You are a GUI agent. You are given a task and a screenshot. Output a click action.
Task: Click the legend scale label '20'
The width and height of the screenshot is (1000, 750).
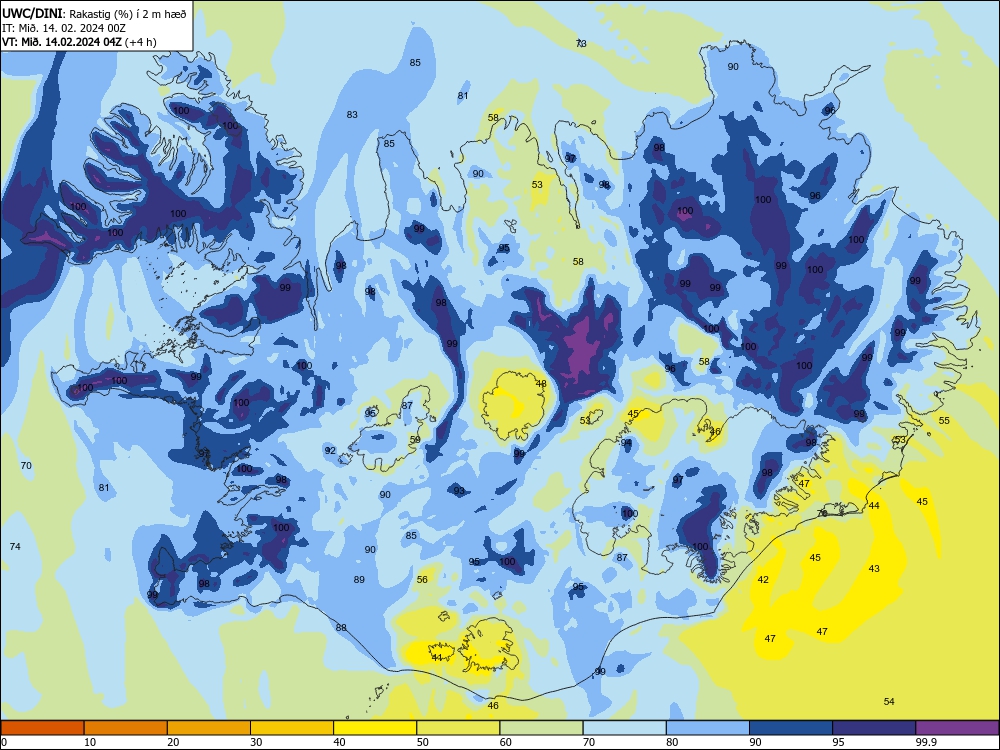tap(173, 742)
